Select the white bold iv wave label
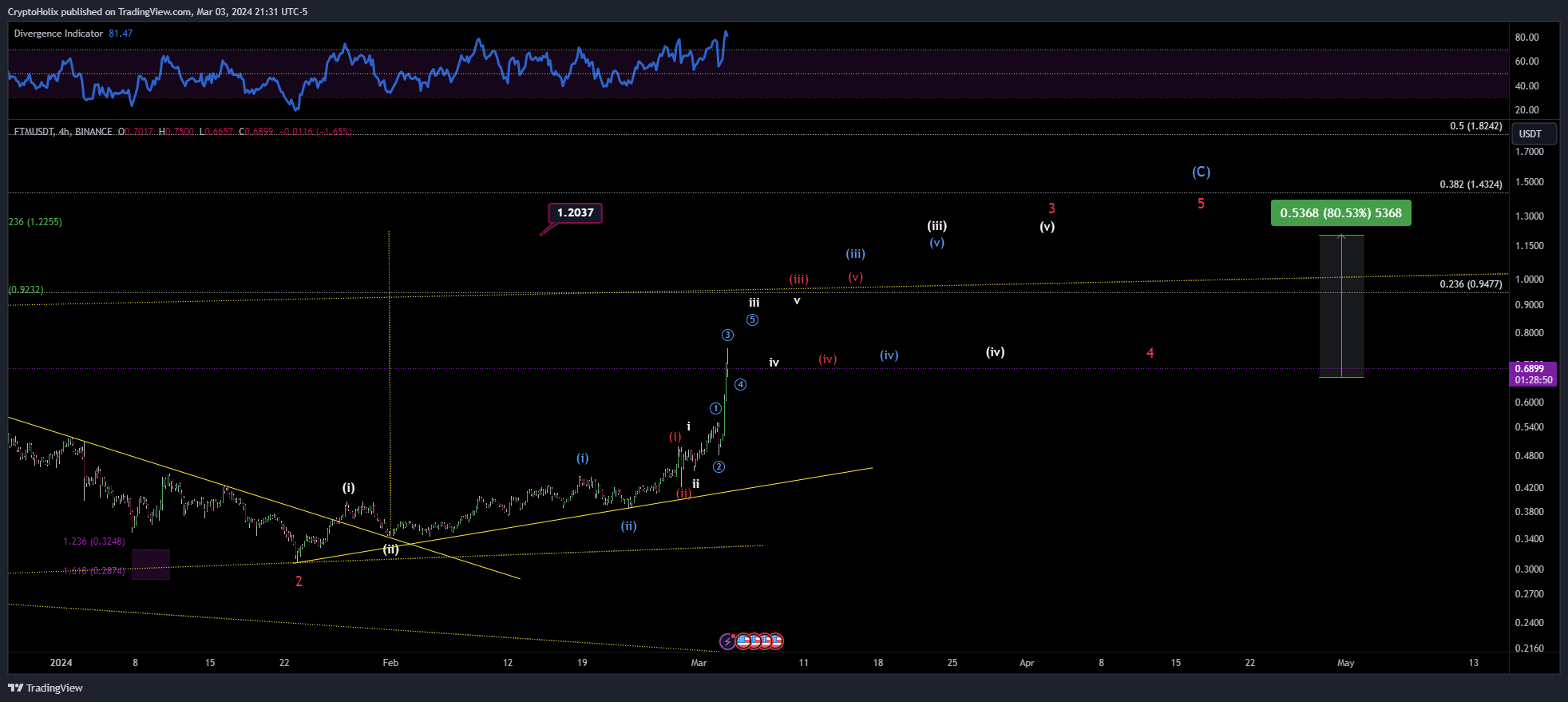Image resolution: width=1568 pixels, height=702 pixels. 774,363
